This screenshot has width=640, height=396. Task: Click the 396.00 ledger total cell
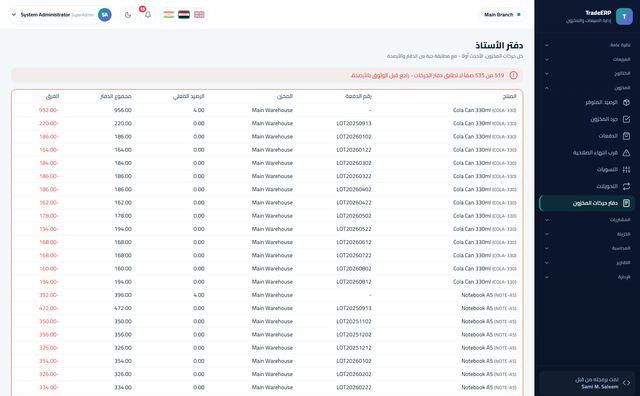(x=123, y=295)
